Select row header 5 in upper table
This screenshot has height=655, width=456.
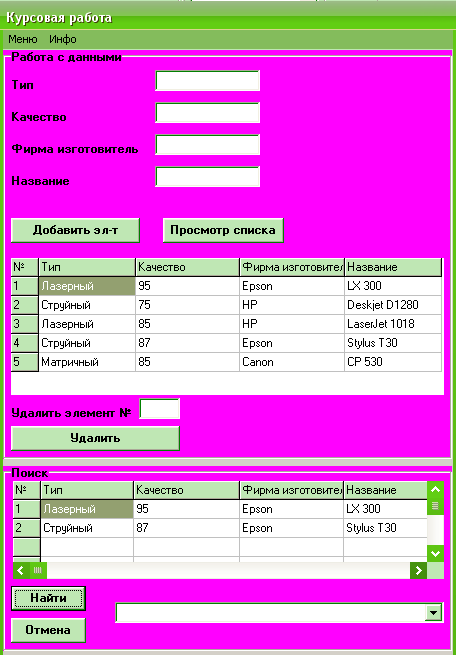pyautogui.click(x=25, y=362)
